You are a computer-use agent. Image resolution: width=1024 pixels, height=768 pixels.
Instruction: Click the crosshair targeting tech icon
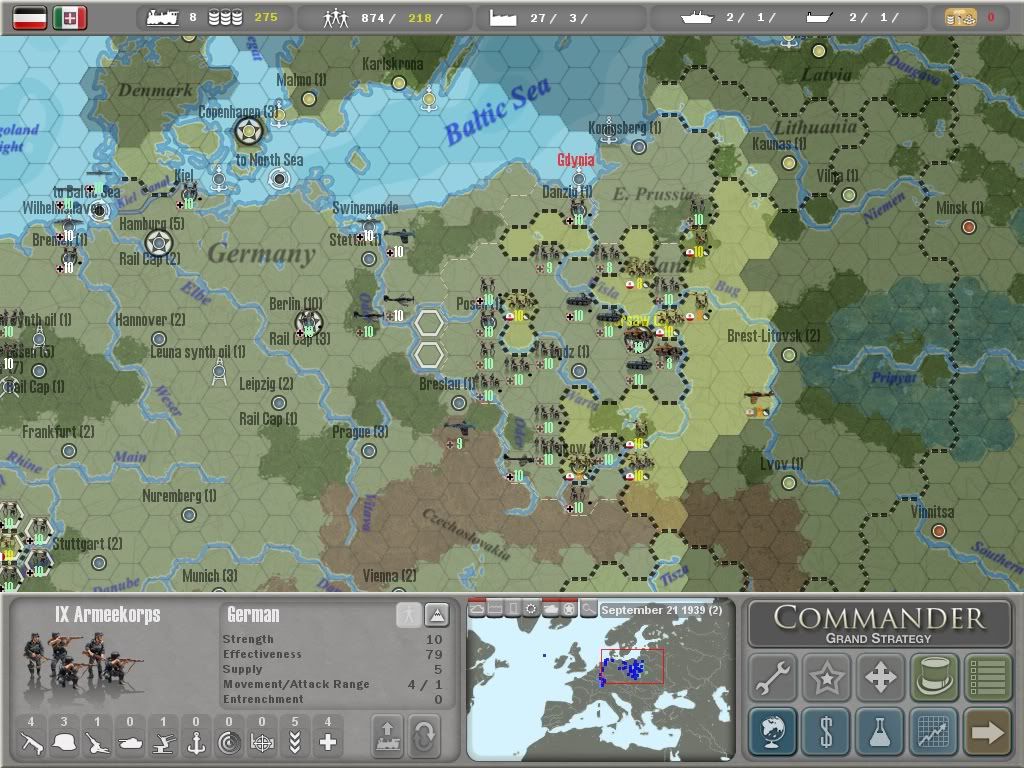pos(262,743)
